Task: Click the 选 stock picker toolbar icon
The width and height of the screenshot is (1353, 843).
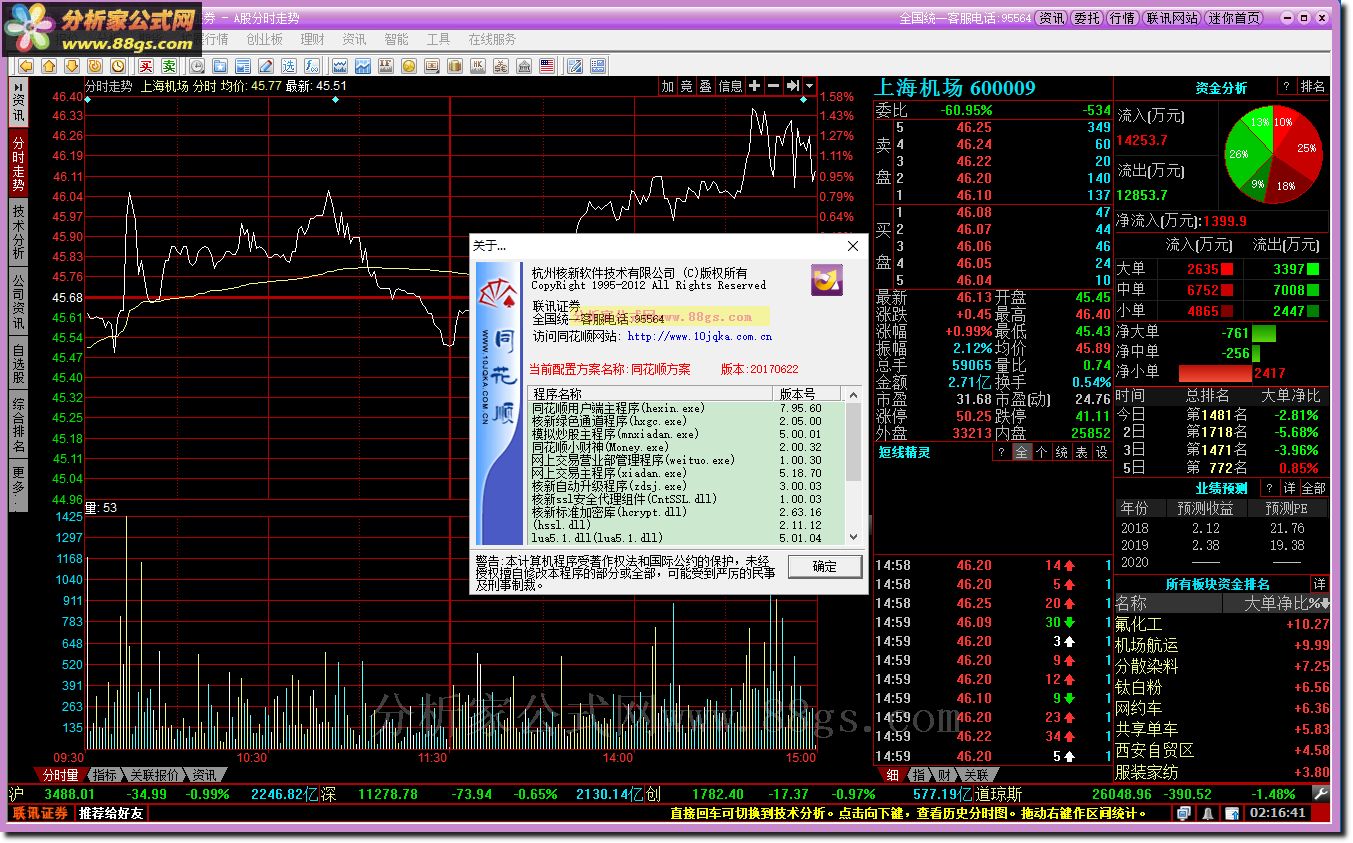Action: pyautogui.click(x=289, y=66)
